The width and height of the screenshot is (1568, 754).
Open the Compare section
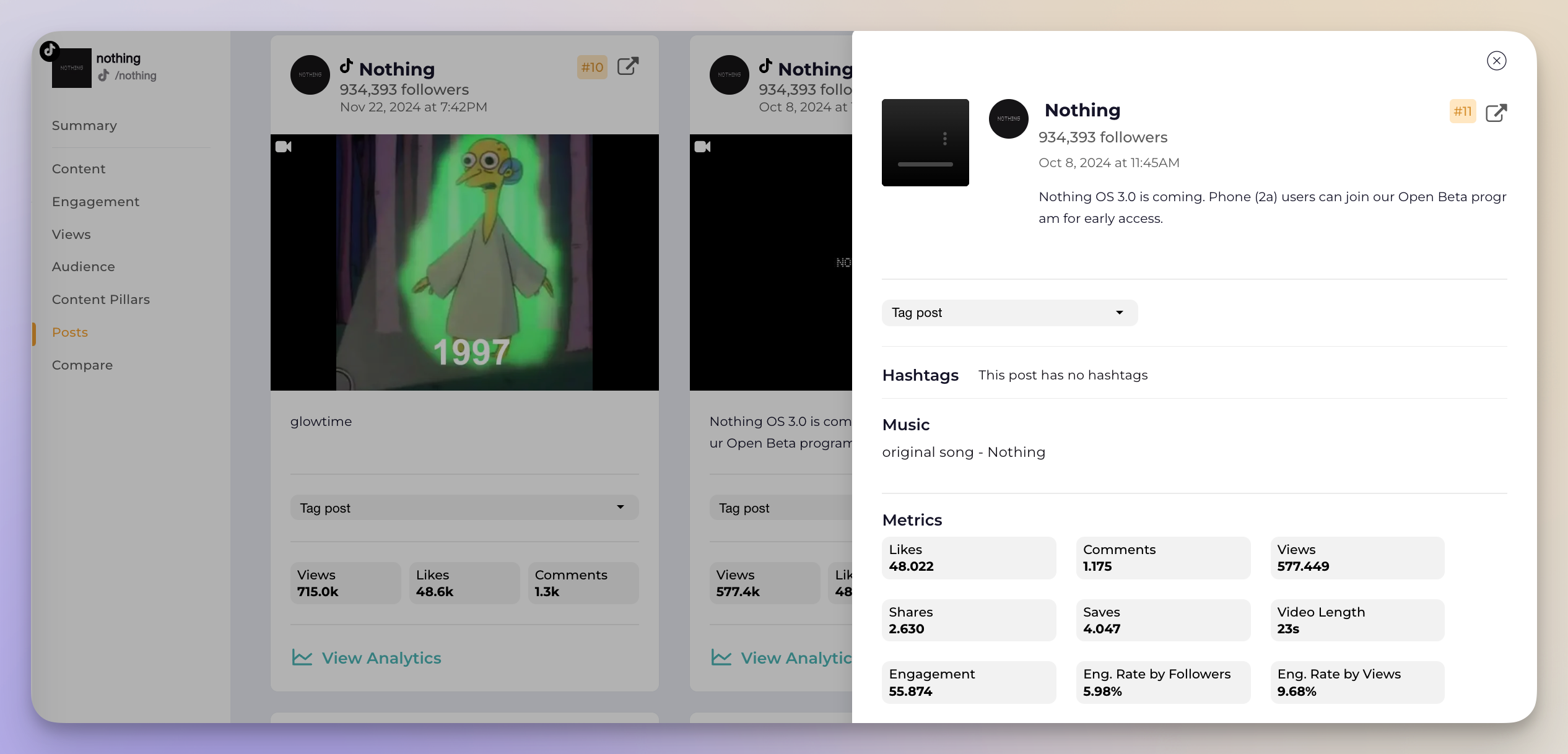tap(82, 365)
